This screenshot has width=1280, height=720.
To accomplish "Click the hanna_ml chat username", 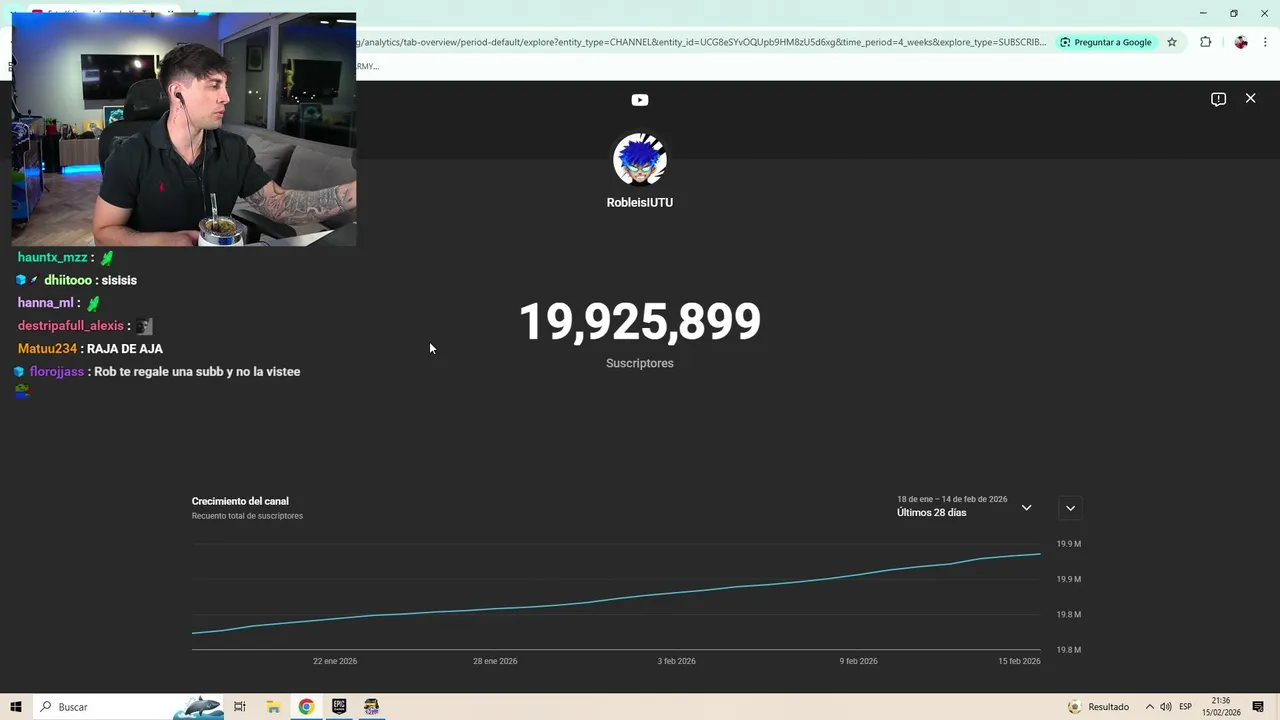I will coord(46,303).
